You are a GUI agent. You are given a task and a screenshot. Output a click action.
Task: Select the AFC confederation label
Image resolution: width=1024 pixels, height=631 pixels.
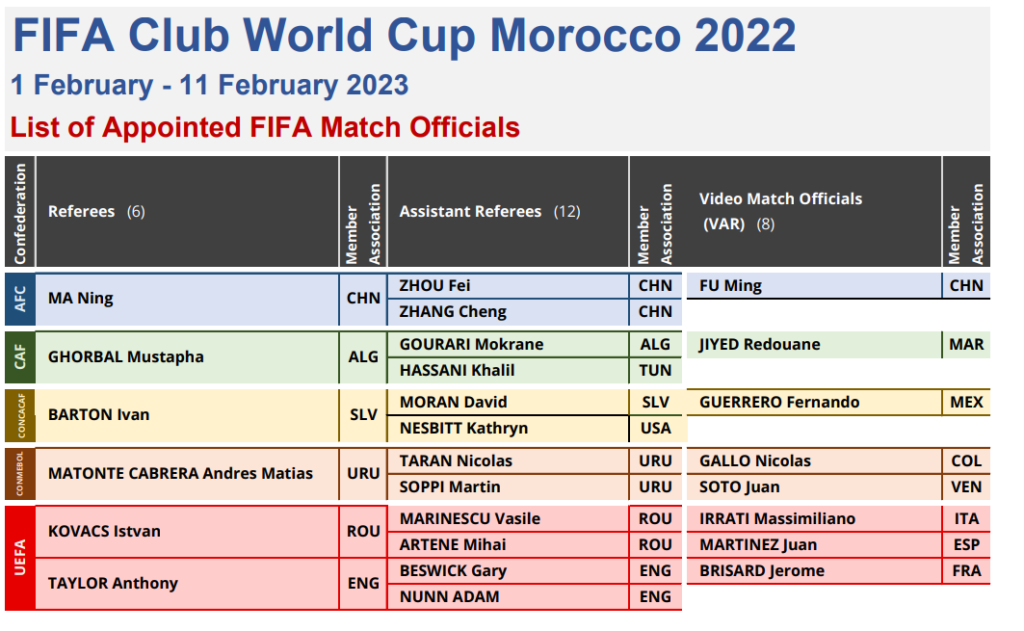[20, 299]
